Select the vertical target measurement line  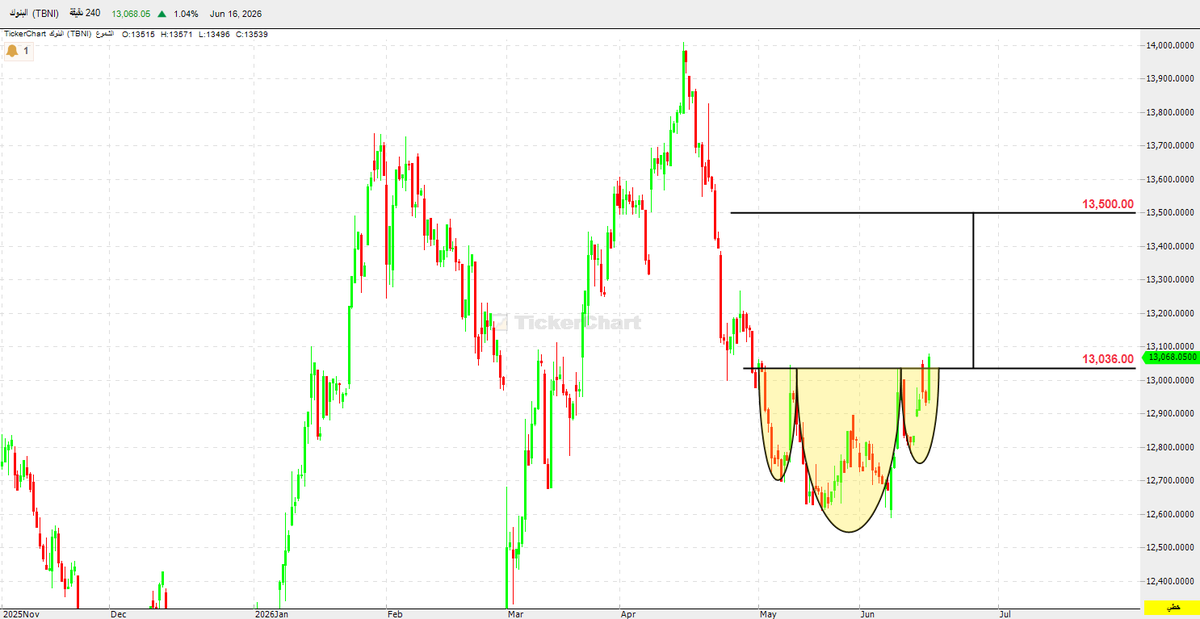click(x=973, y=290)
